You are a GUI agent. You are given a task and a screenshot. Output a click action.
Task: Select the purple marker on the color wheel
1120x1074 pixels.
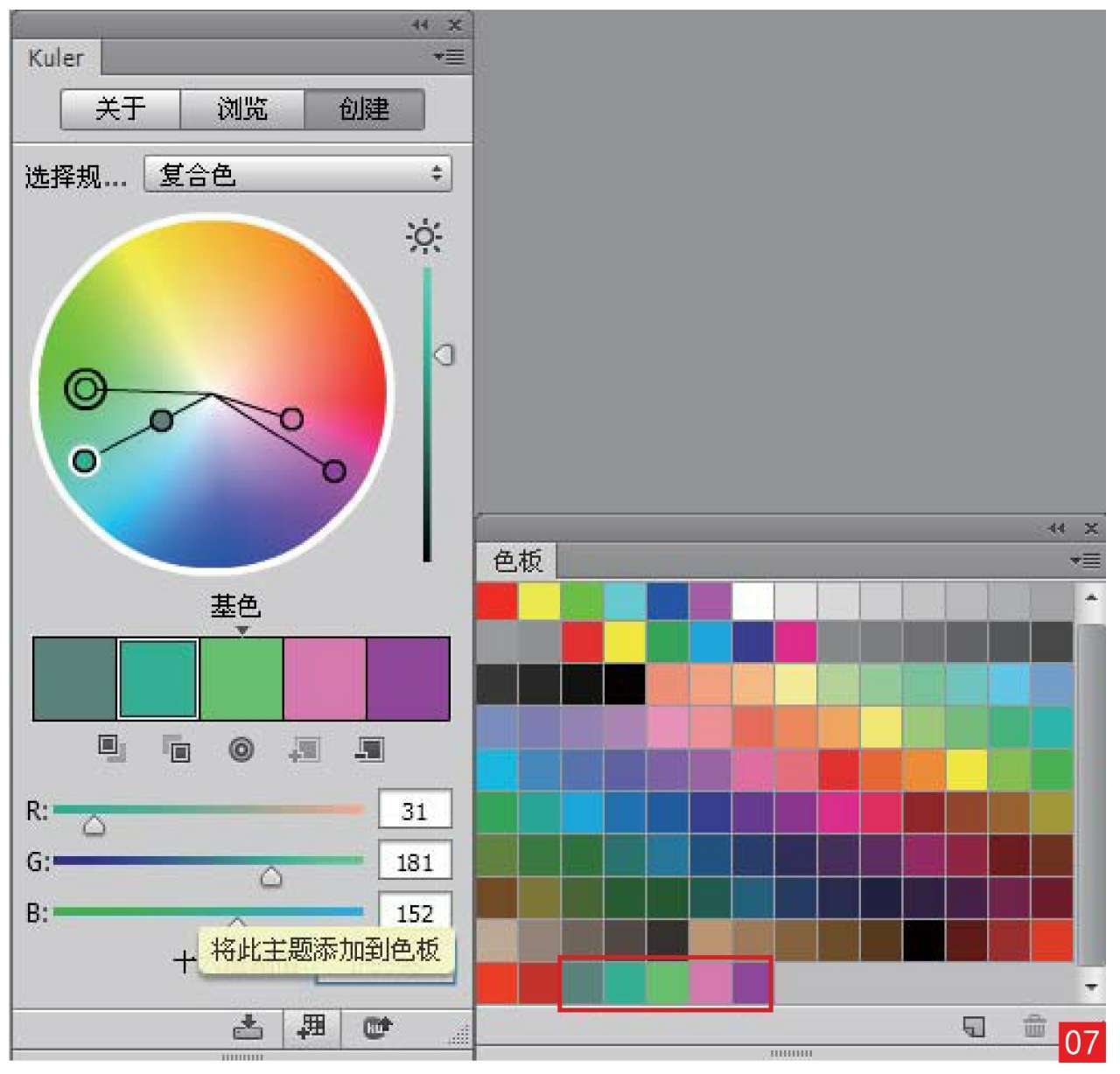[x=334, y=471]
